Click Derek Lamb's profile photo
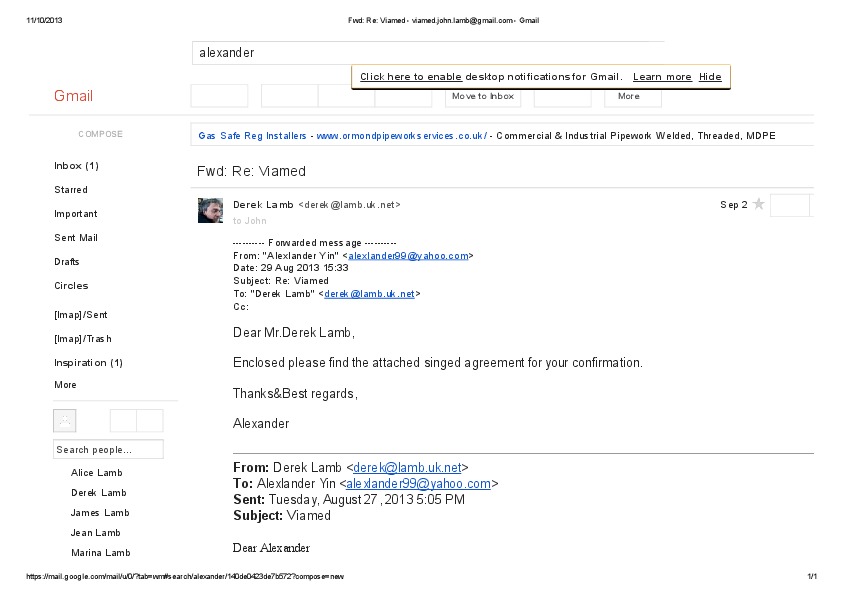 (210, 210)
